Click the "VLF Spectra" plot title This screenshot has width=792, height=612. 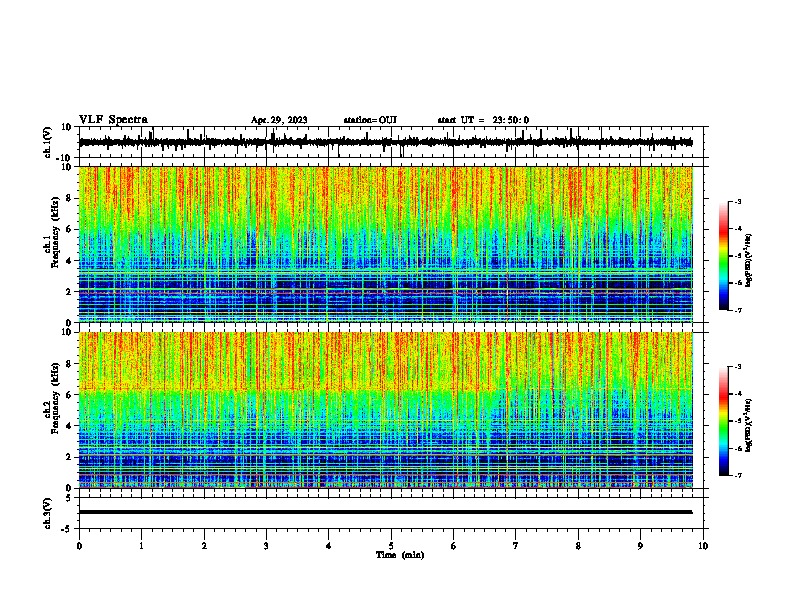coord(113,120)
